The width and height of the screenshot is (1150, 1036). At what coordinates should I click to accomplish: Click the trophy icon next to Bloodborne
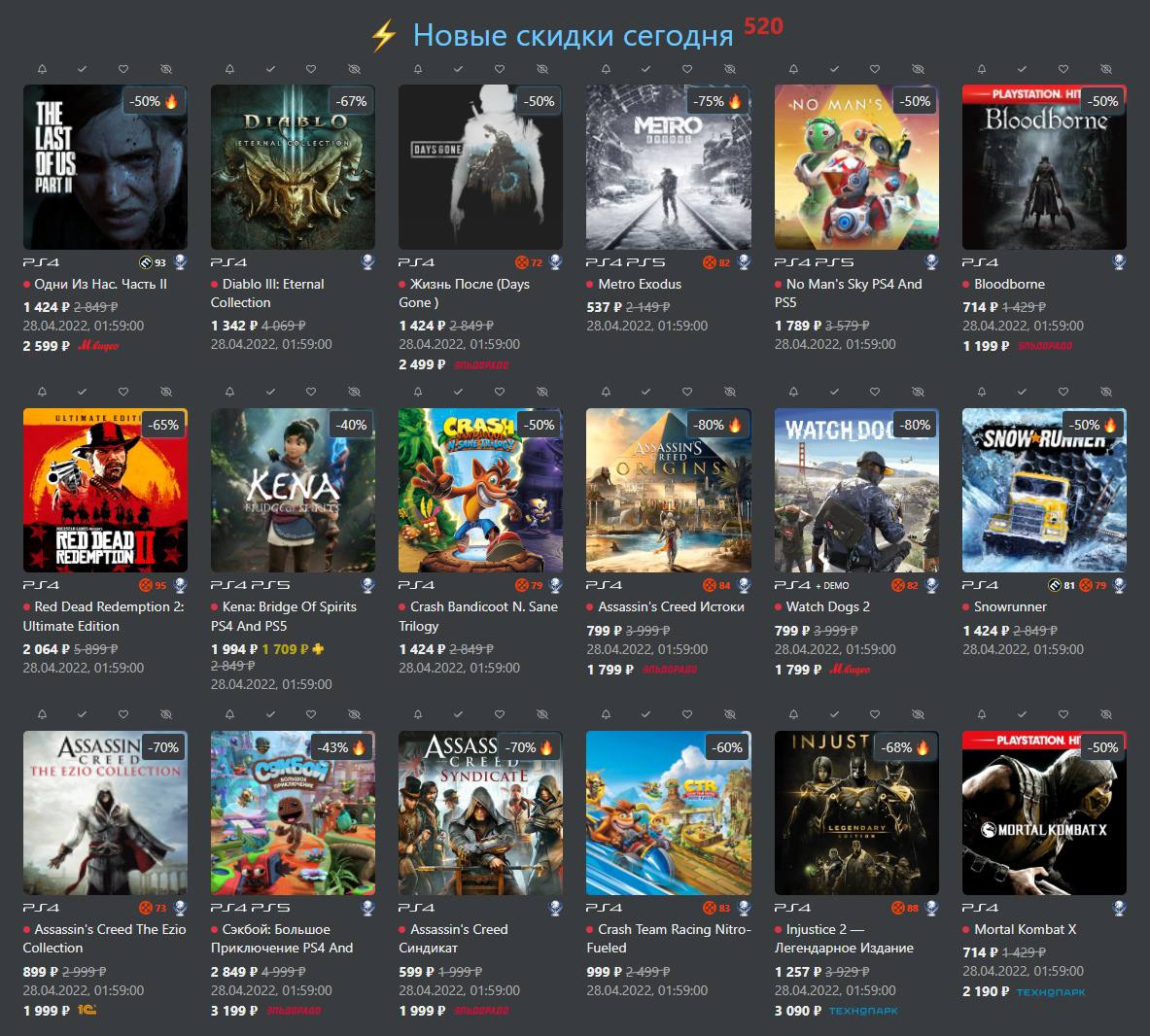pyautogui.click(x=1119, y=261)
